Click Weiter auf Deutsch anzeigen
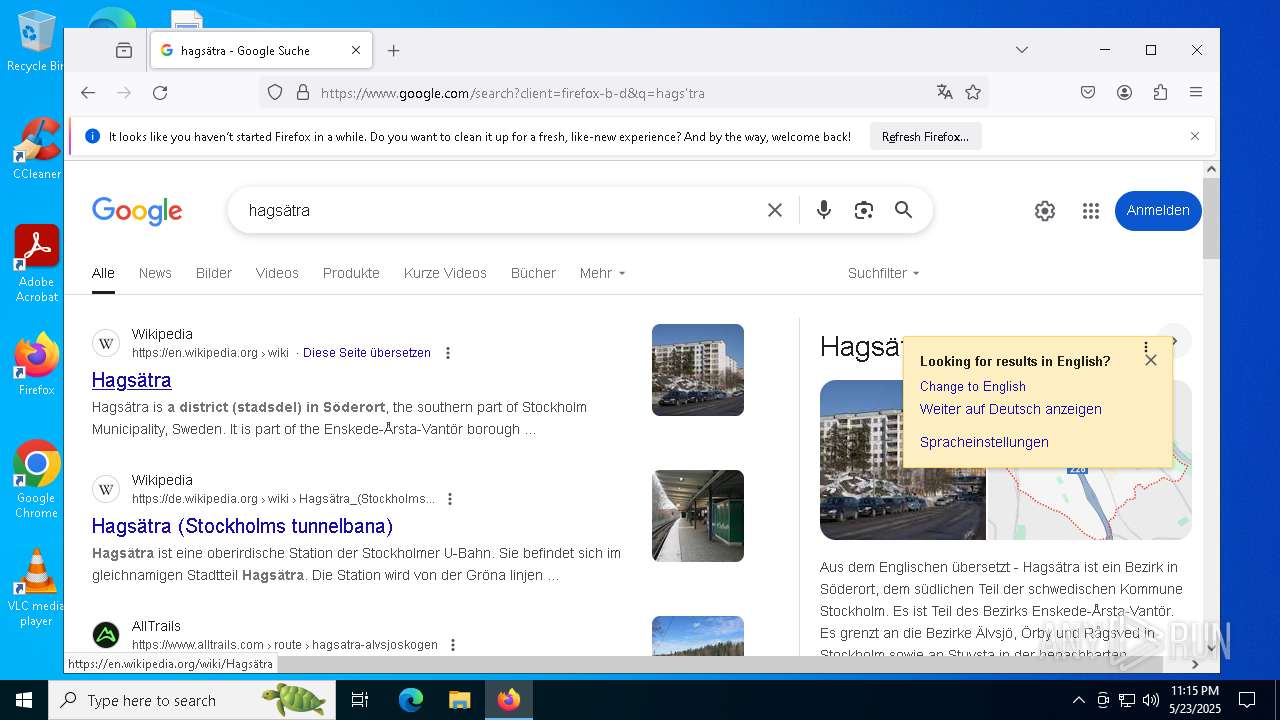The height and width of the screenshot is (720, 1280). click(1011, 409)
